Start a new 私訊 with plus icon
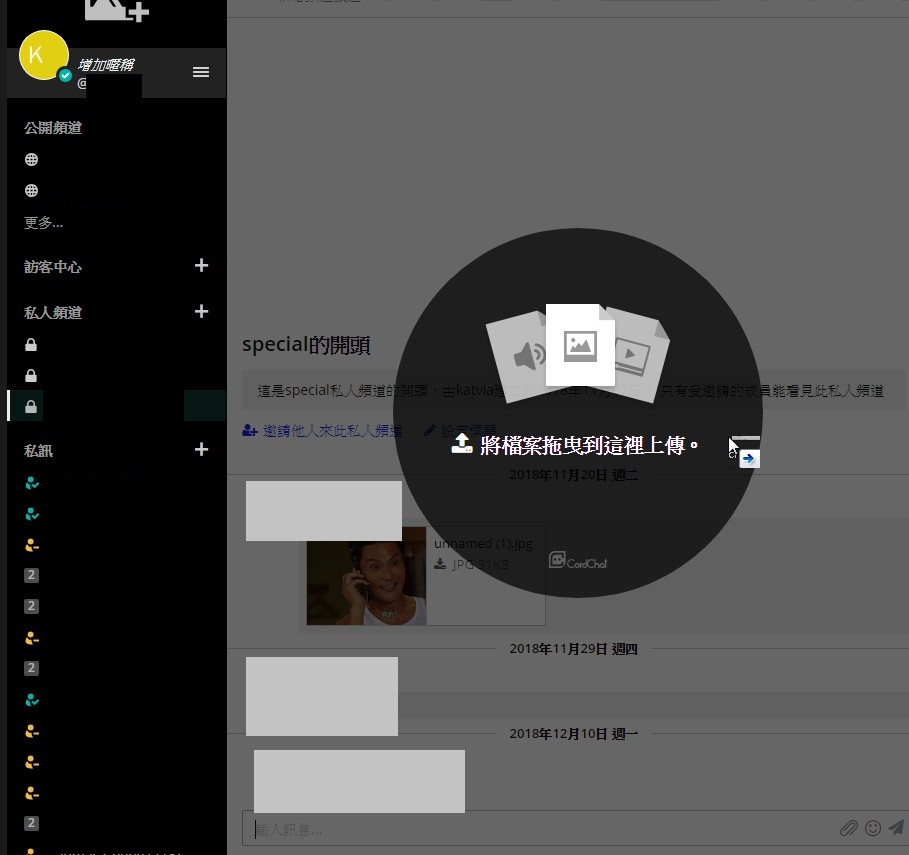The height and width of the screenshot is (855, 909). [201, 449]
